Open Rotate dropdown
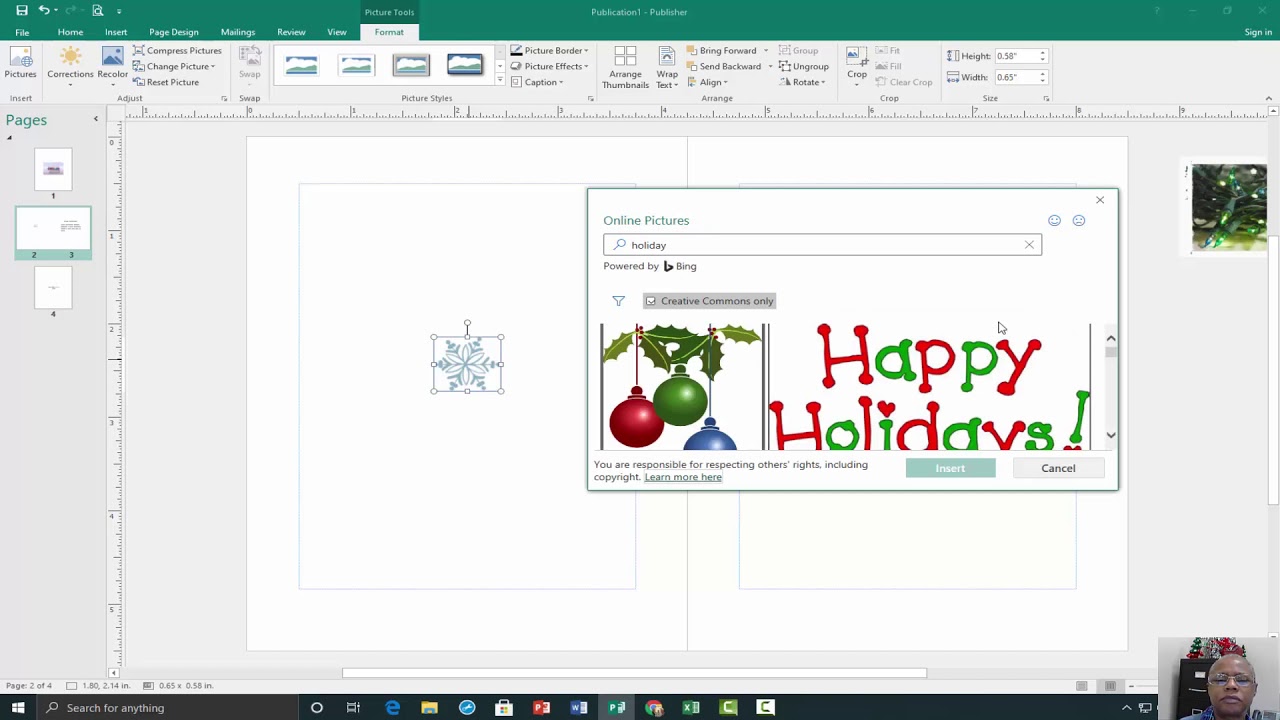 click(x=803, y=82)
